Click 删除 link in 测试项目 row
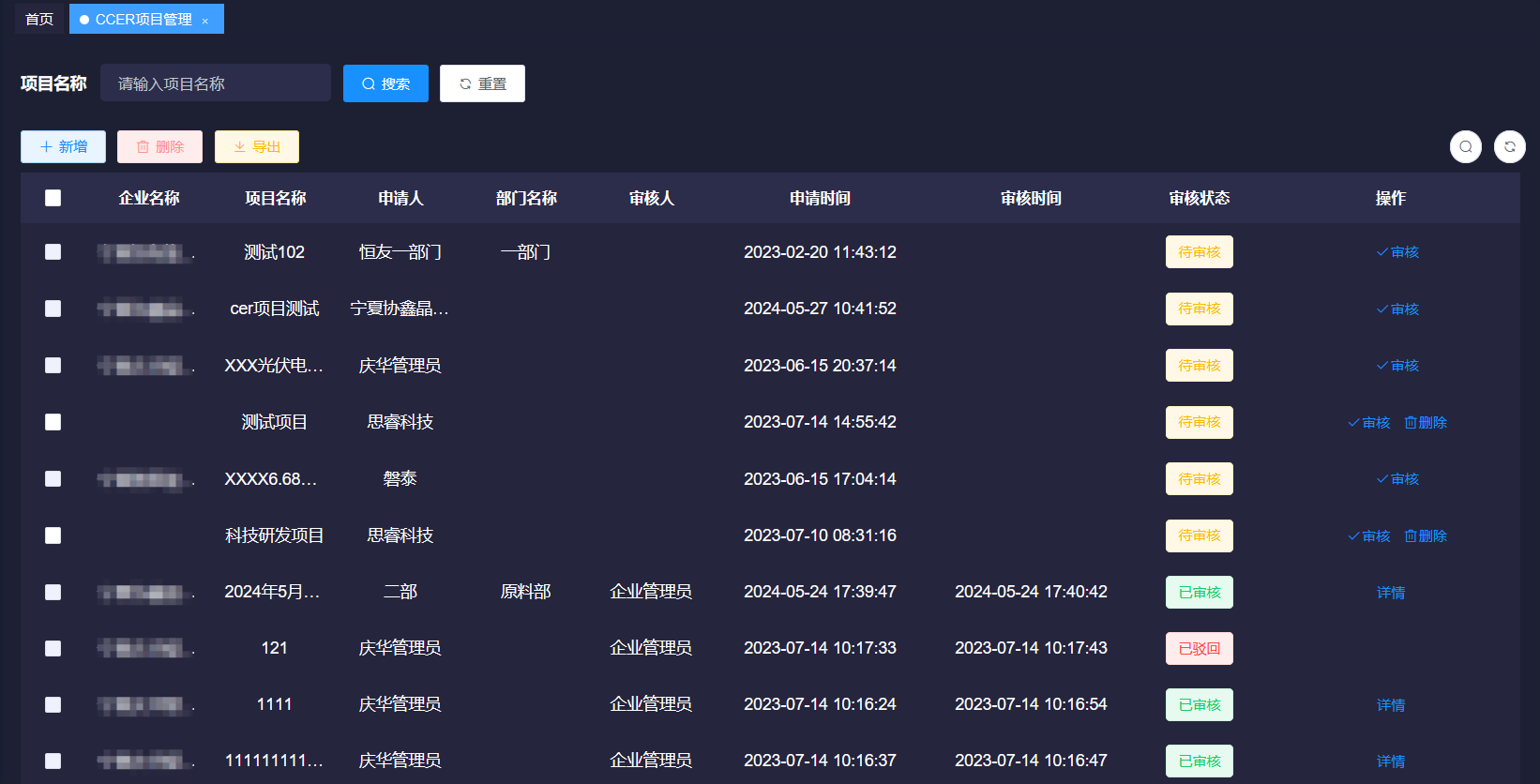This screenshot has height=784, width=1540. (x=1426, y=423)
